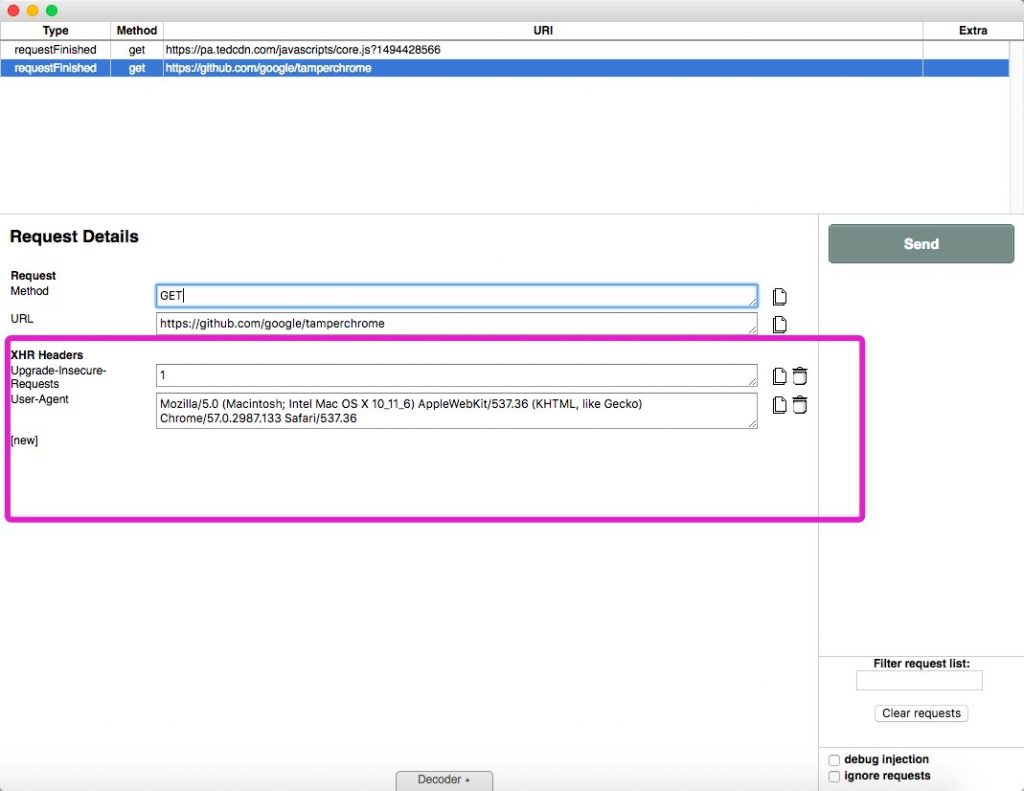Copy the Upgrade-Insecure-Requests header value
1024x791 pixels.
(780, 377)
